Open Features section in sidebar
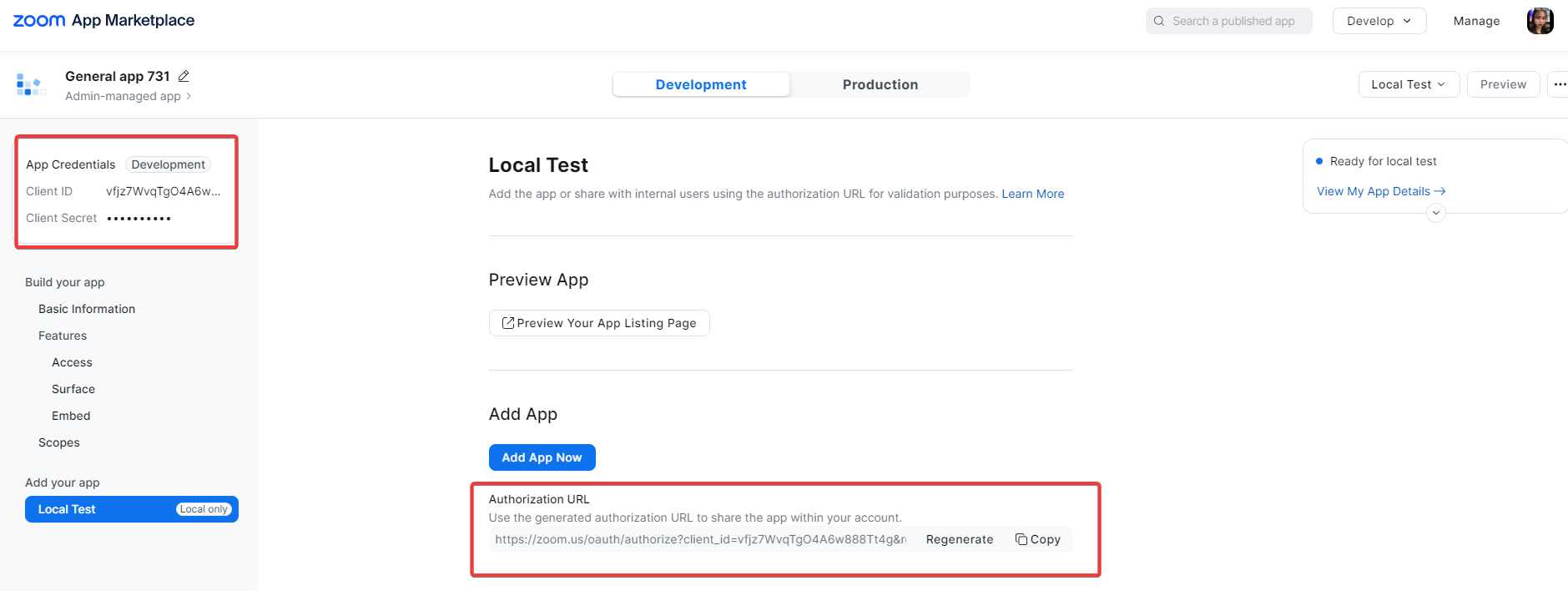1568x591 pixels. click(63, 336)
